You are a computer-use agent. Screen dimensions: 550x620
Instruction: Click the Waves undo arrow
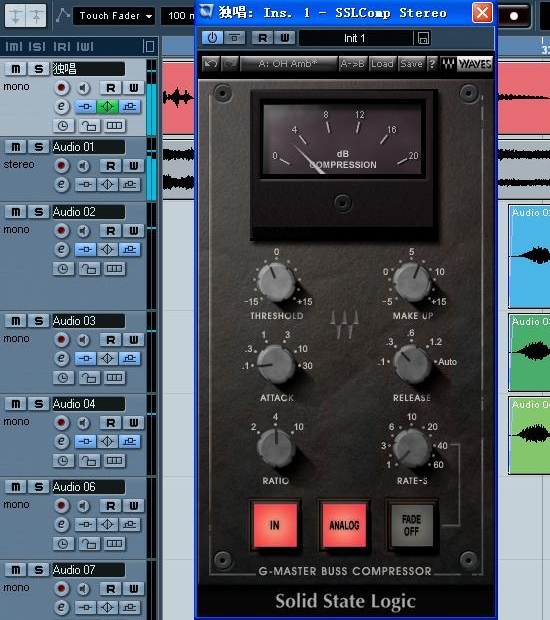click(210, 64)
